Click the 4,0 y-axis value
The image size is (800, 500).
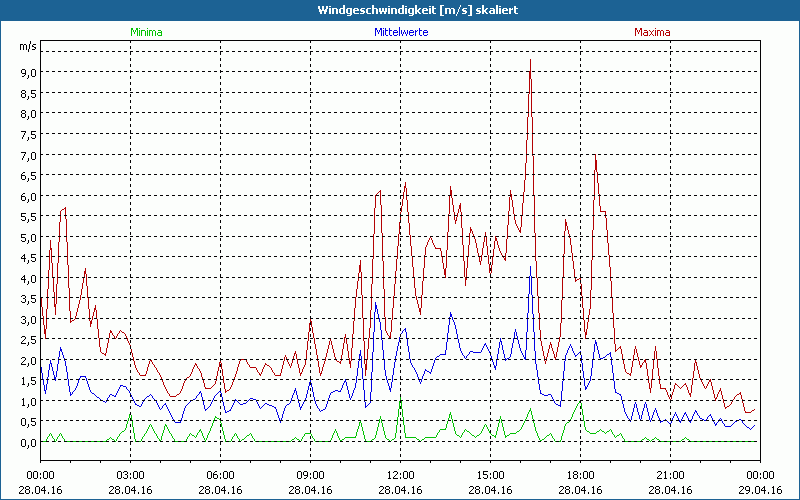click(x=28, y=279)
